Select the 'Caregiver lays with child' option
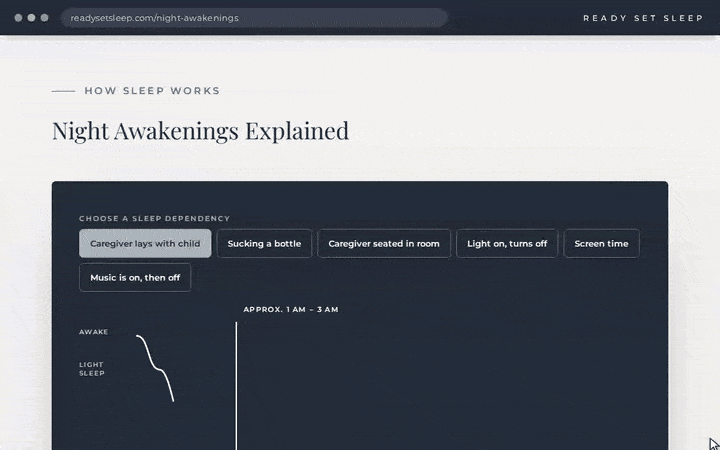The height and width of the screenshot is (450, 720). tap(145, 243)
